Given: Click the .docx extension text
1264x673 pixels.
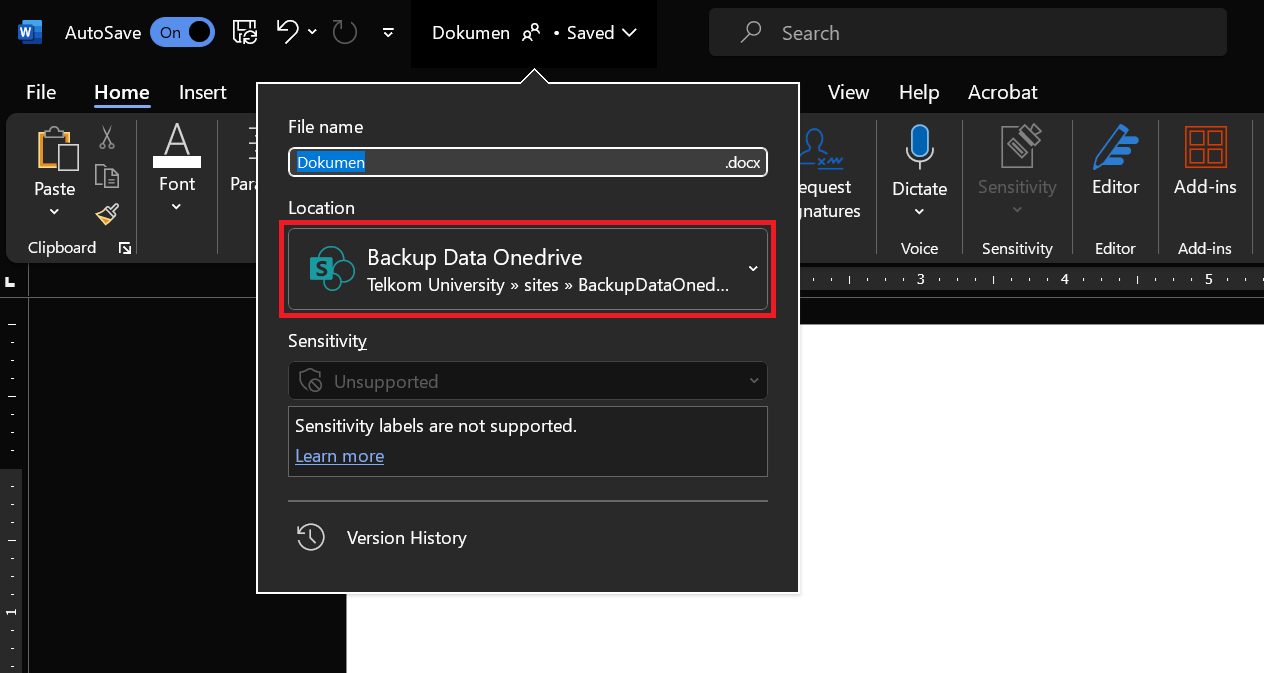Looking at the screenshot, I should 742,162.
